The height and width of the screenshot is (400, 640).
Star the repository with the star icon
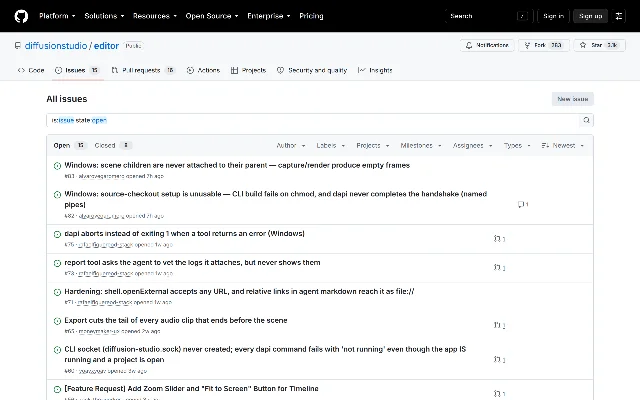[583, 45]
